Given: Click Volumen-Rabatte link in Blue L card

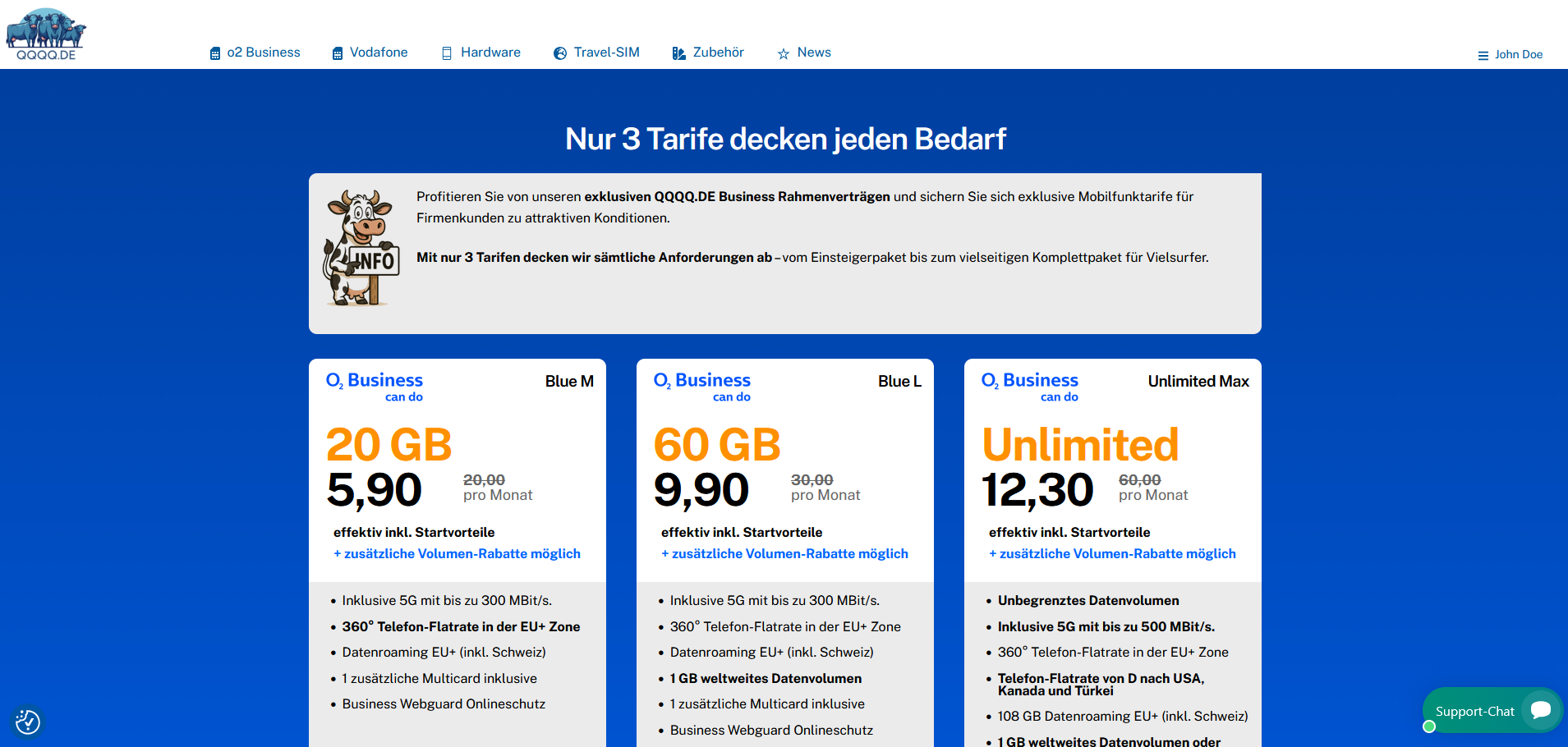Looking at the screenshot, I should tap(784, 554).
